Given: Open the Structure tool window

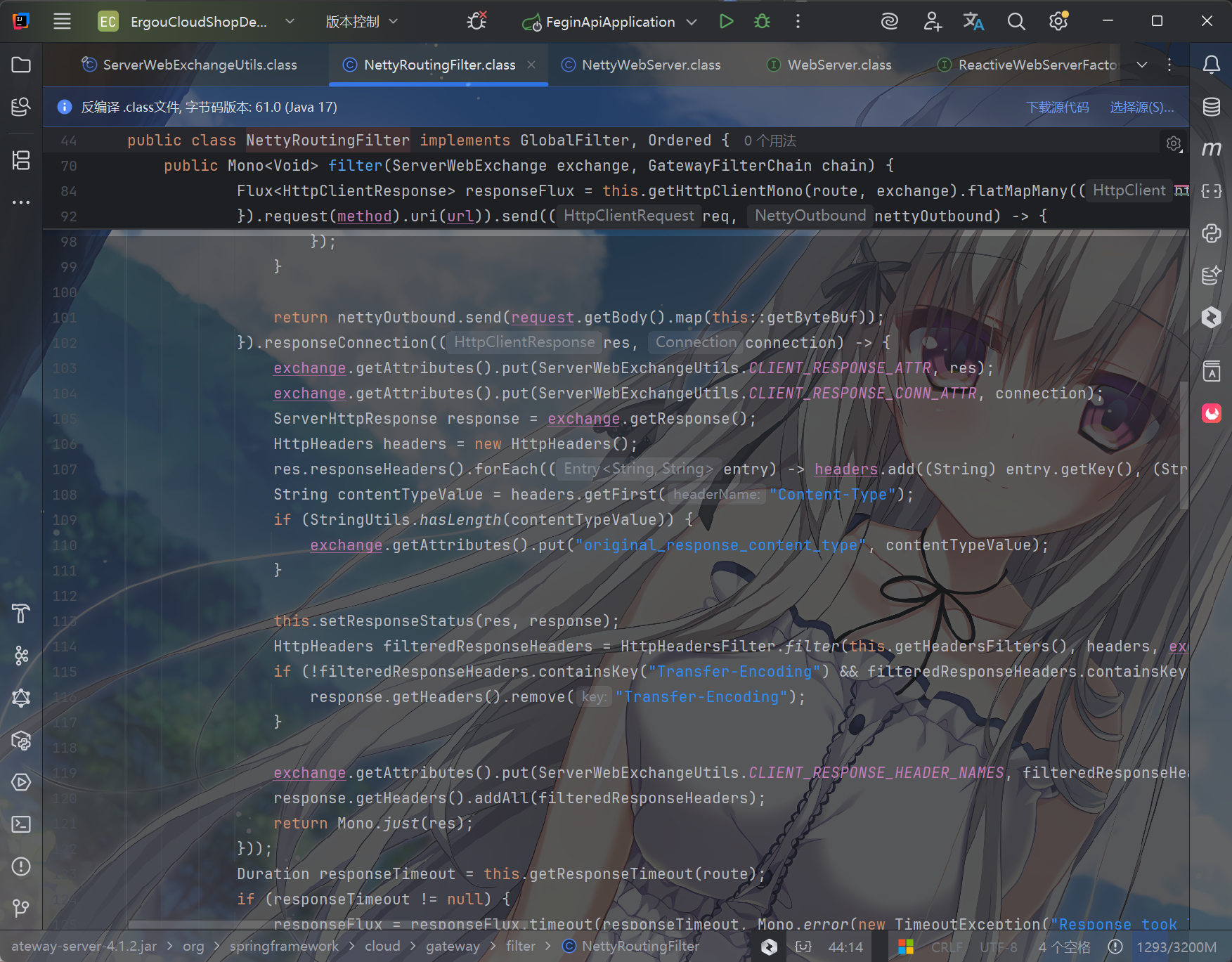Looking at the screenshot, I should click(21, 160).
